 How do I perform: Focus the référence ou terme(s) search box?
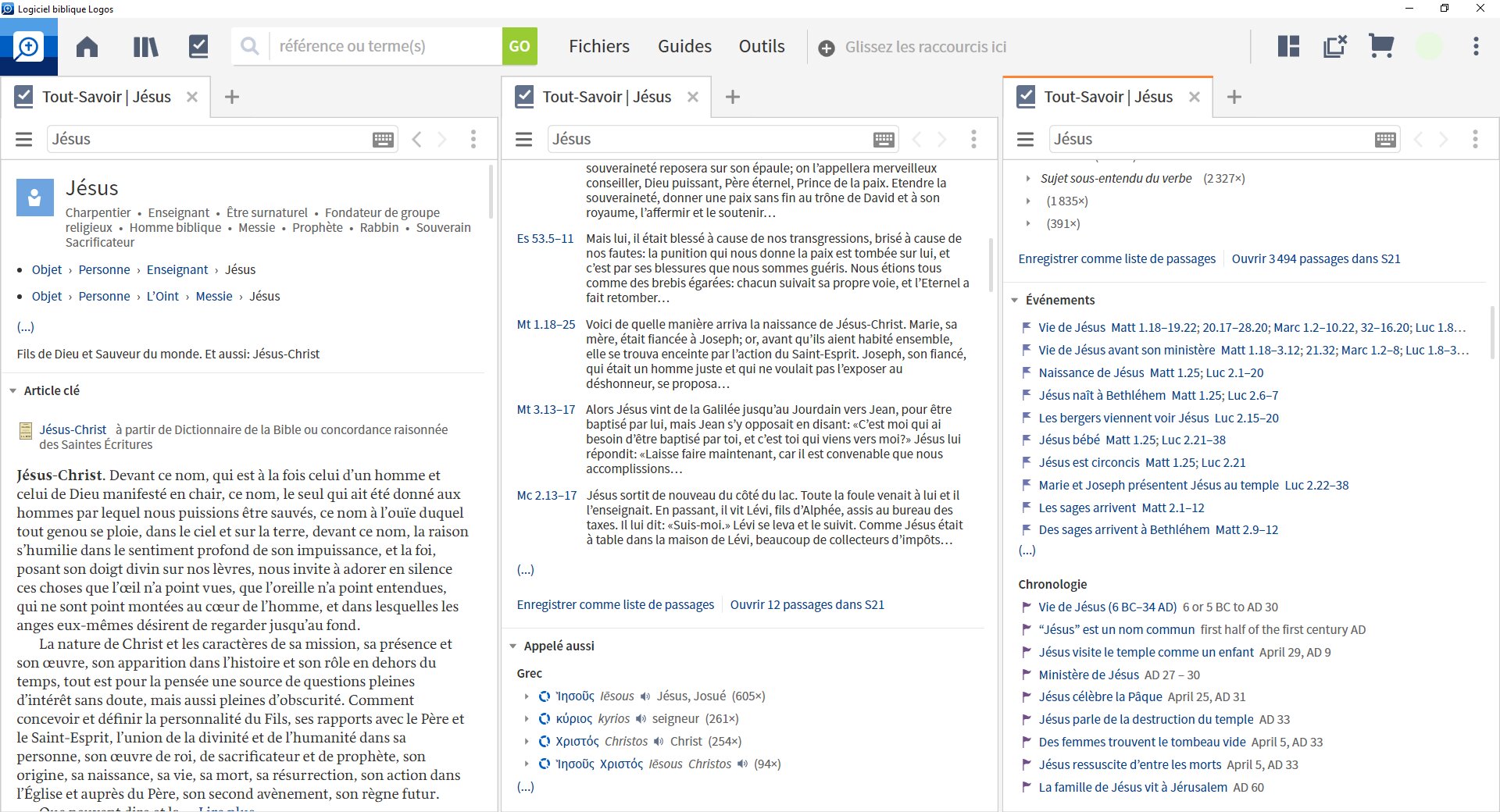click(385, 46)
